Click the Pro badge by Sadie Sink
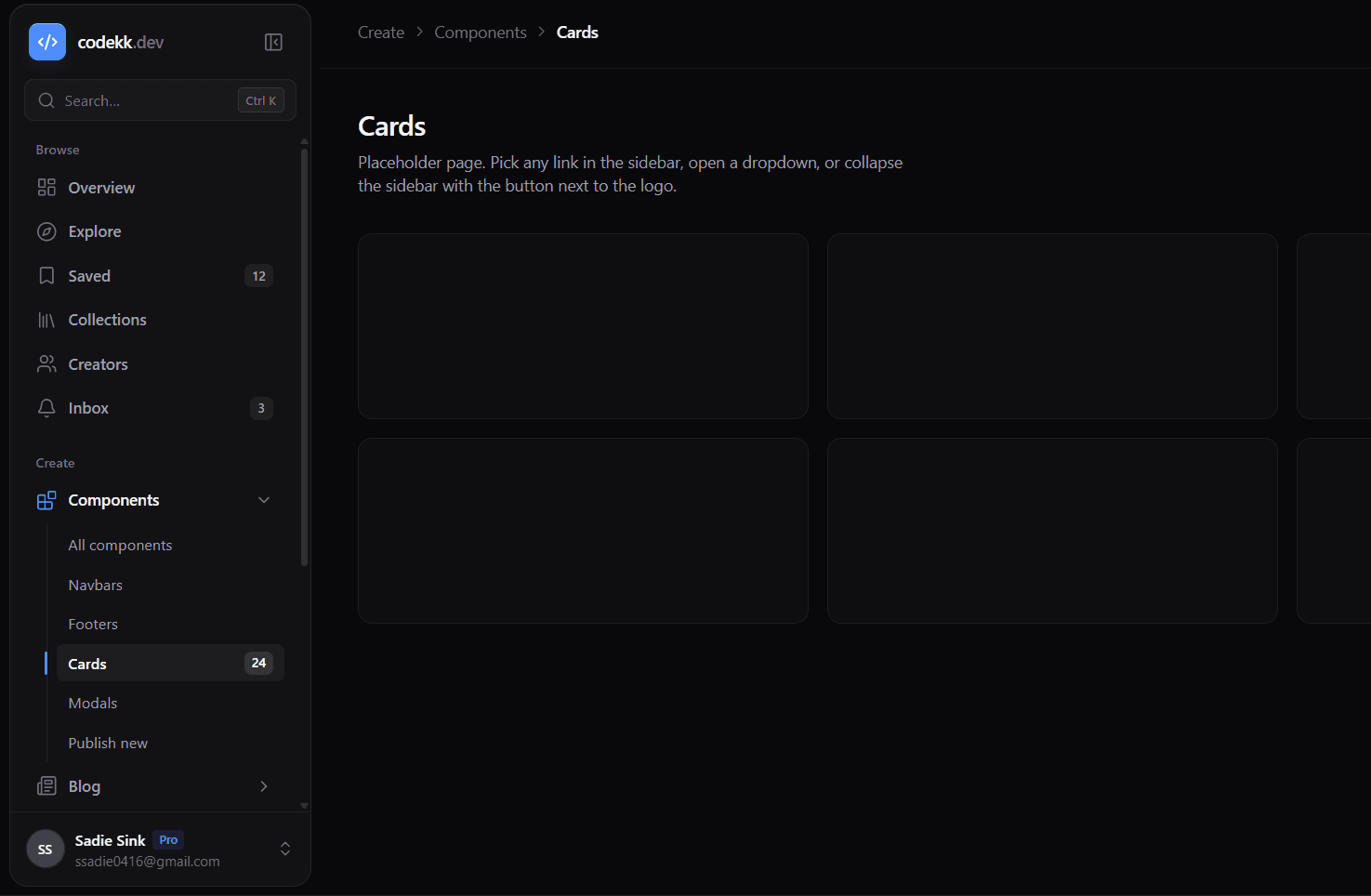 pyautogui.click(x=168, y=840)
